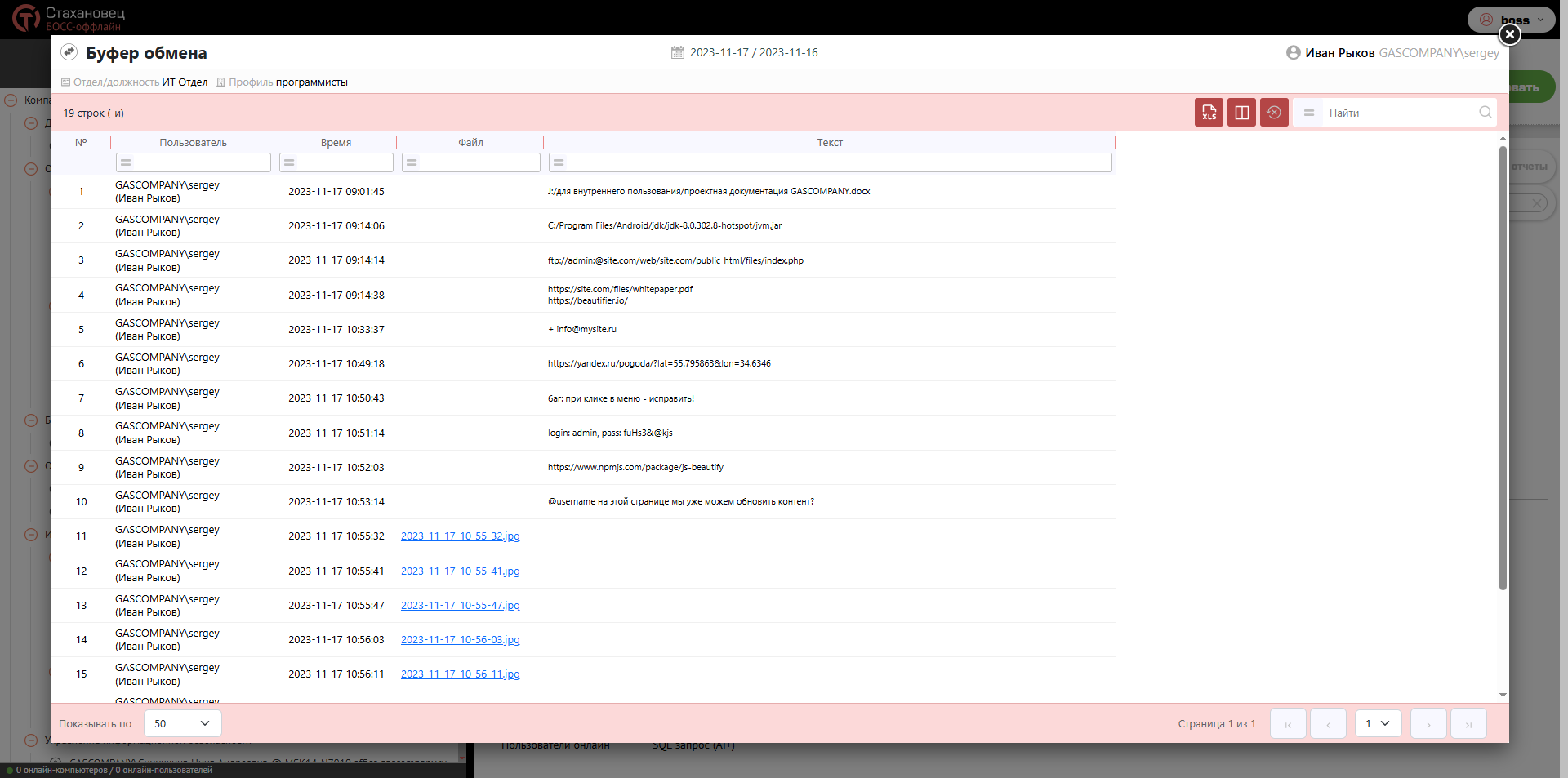The height and width of the screenshot is (778, 1568).
Task: Open file 2023-11-17_10-56-11.jpg
Action: click(460, 674)
